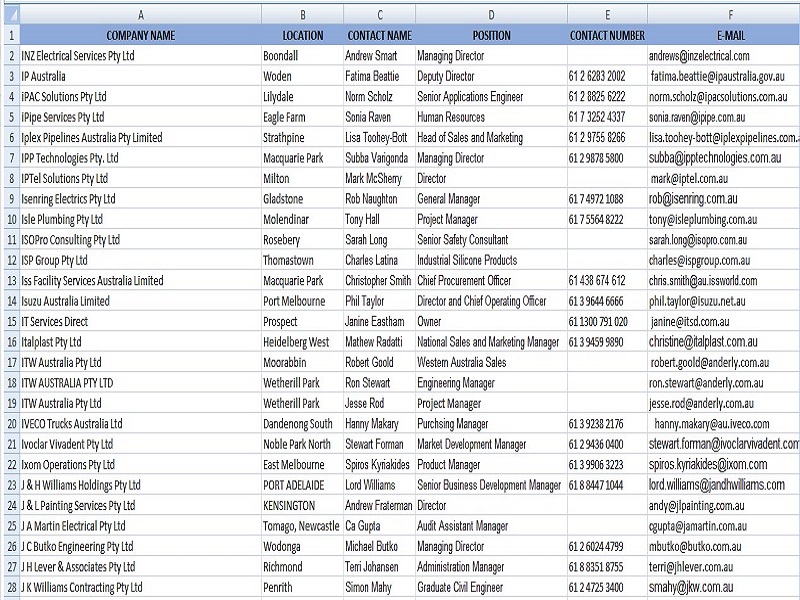Select the Senior Applications Engineer cell
The width and height of the screenshot is (800, 600).
(491, 96)
